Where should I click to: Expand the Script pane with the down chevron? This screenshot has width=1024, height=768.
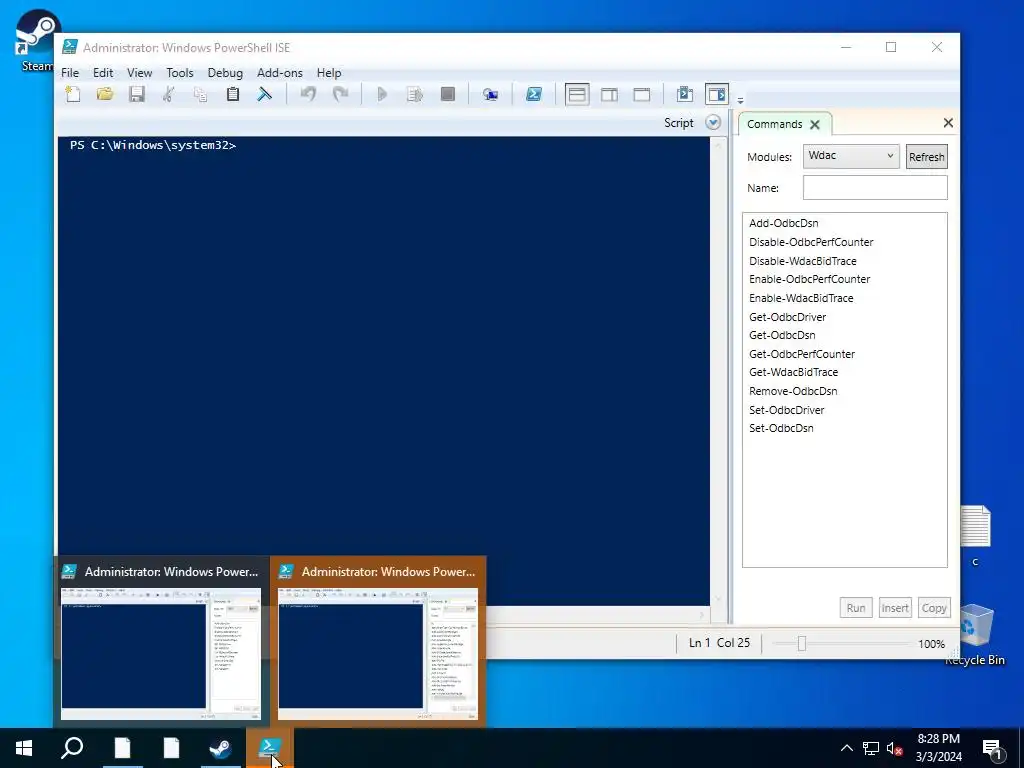(713, 123)
